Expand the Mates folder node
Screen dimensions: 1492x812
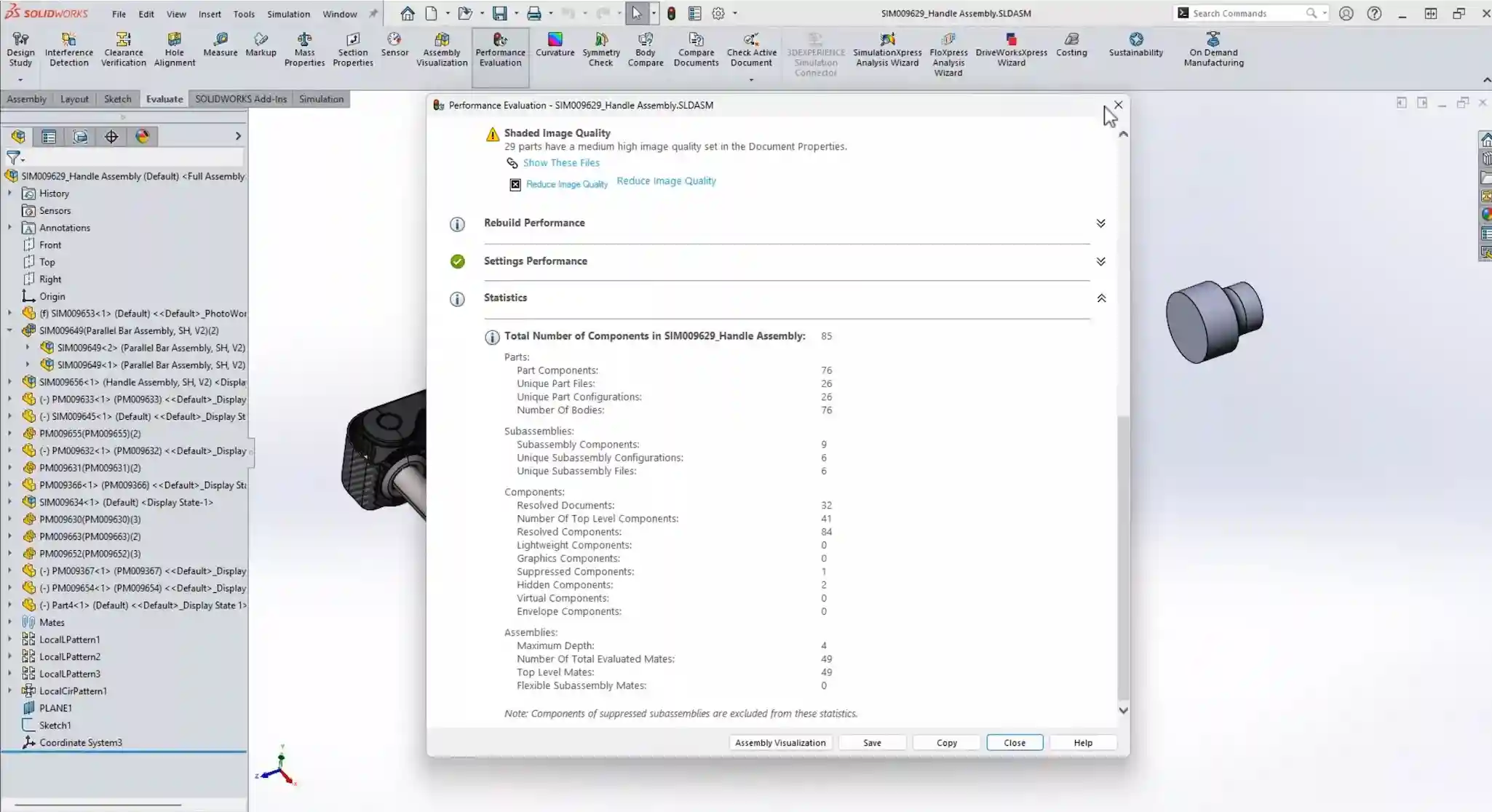click(x=9, y=622)
